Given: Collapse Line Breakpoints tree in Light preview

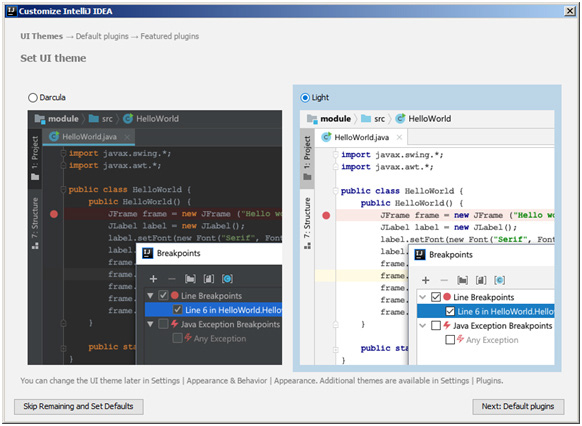Looking at the screenshot, I should click(x=422, y=297).
